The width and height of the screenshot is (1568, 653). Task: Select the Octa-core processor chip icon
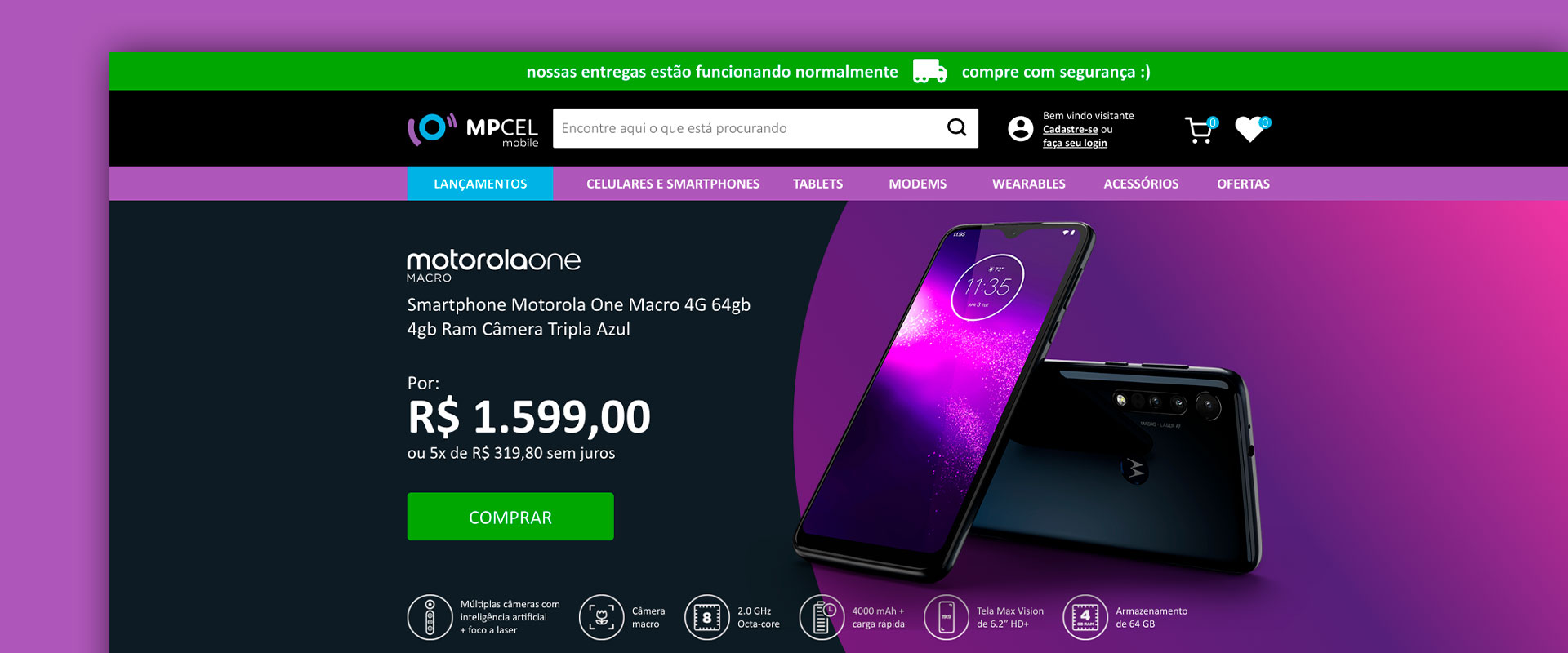(706, 617)
